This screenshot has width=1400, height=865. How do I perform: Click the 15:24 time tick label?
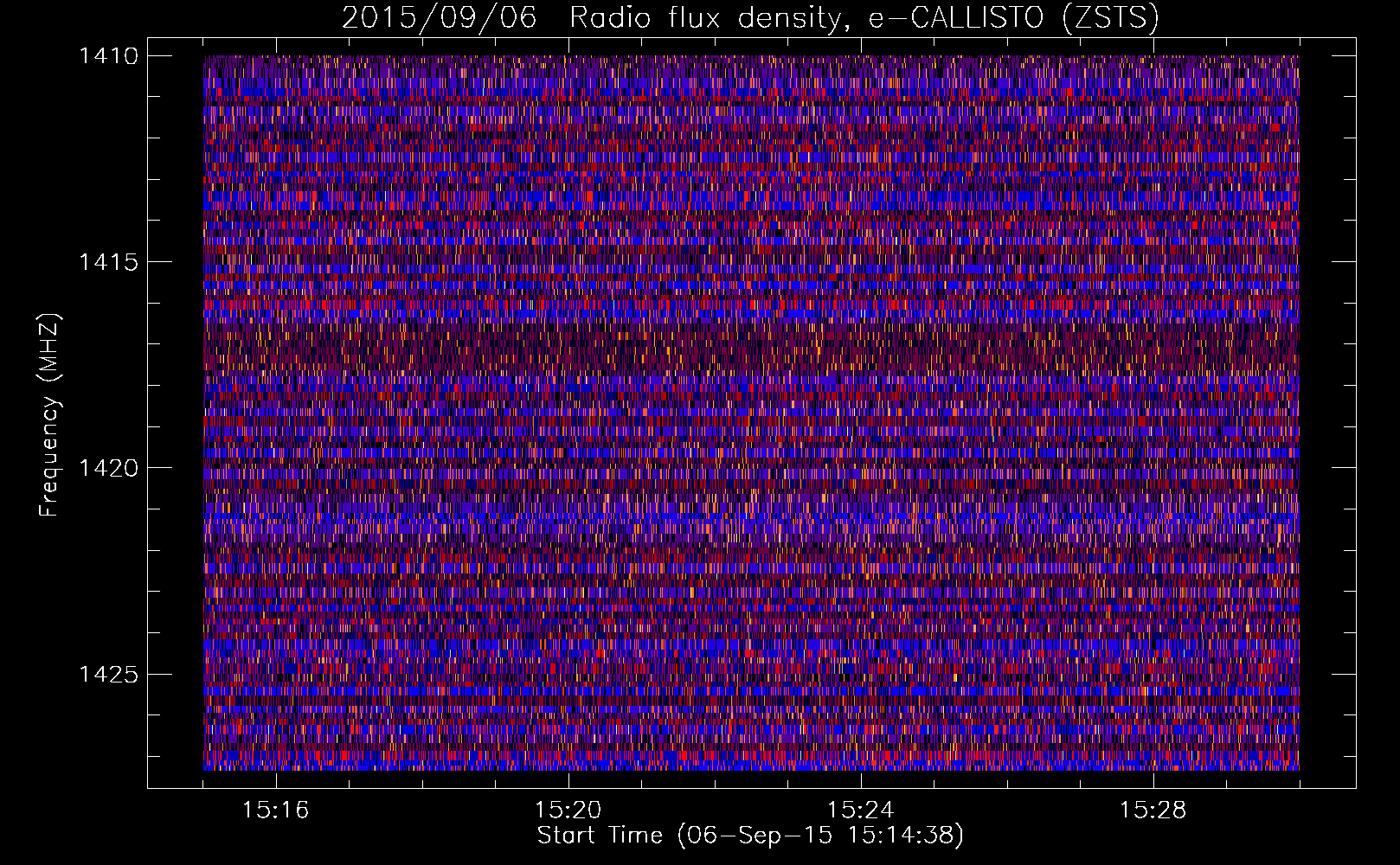pos(861,811)
